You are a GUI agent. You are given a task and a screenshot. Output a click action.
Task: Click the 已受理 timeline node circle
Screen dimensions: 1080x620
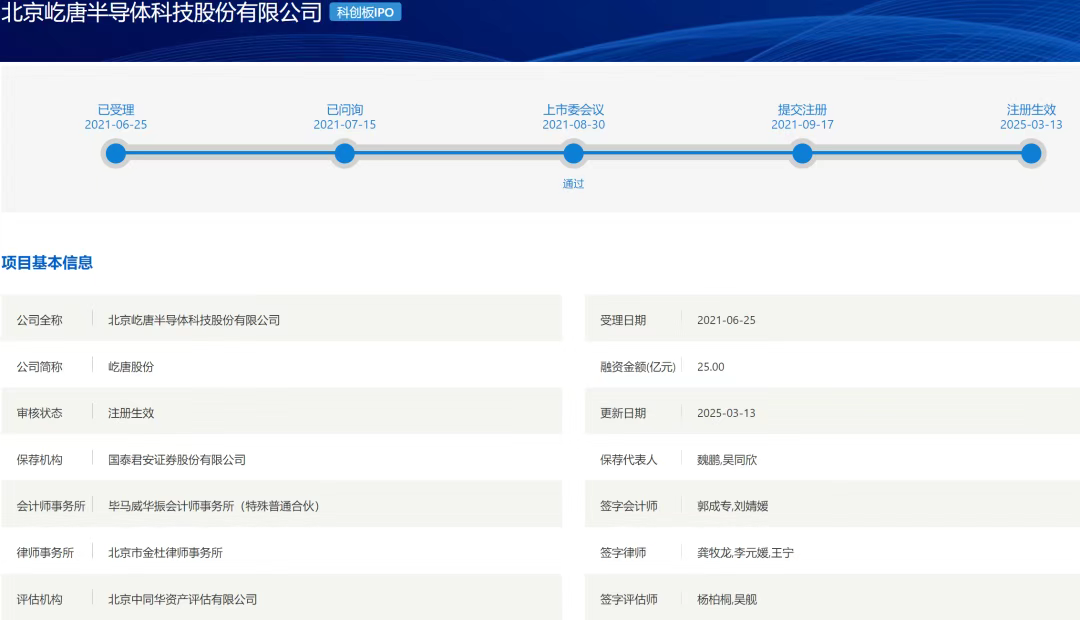(116, 153)
